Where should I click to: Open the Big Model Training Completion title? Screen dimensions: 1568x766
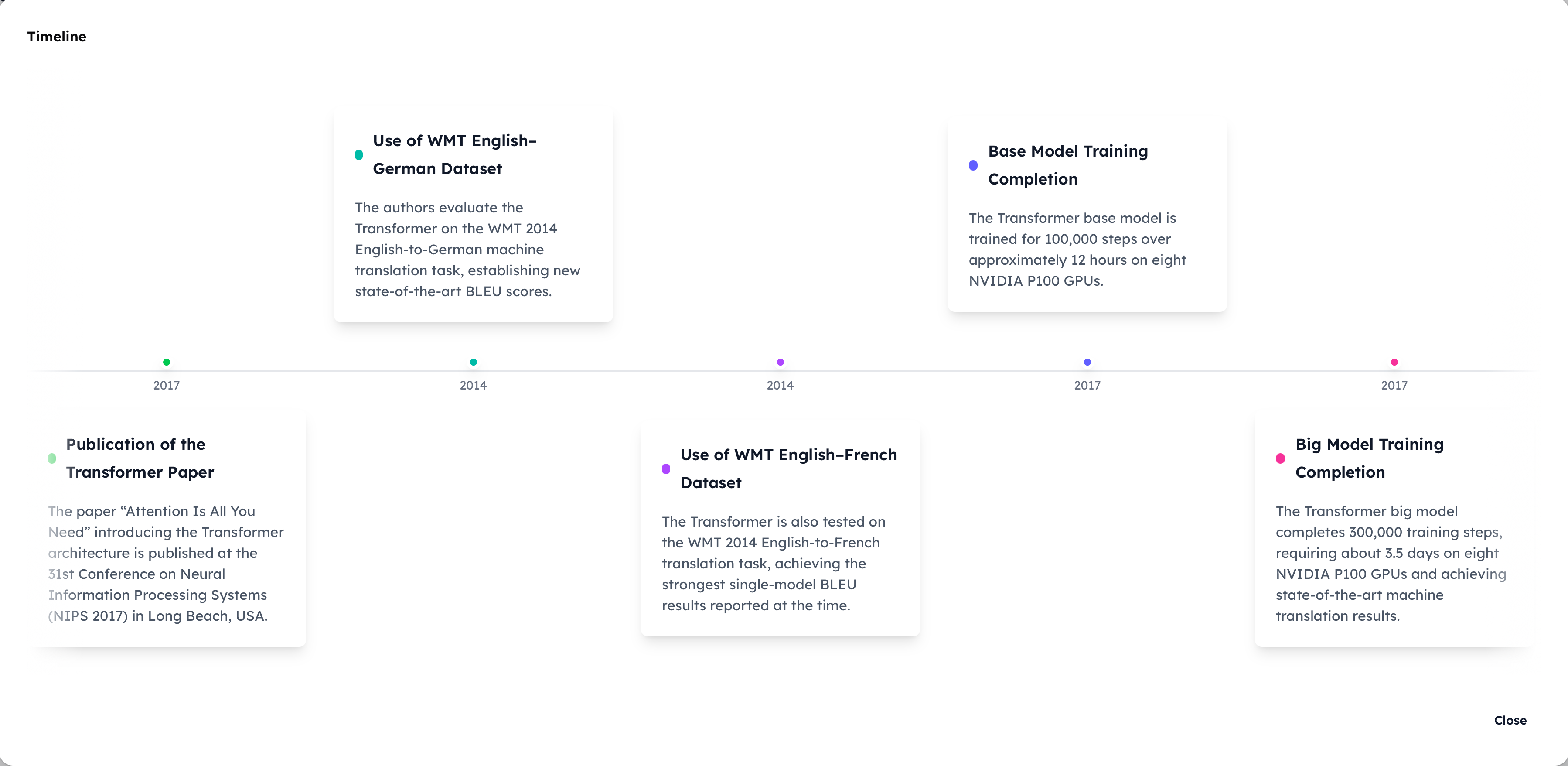[x=1369, y=458]
